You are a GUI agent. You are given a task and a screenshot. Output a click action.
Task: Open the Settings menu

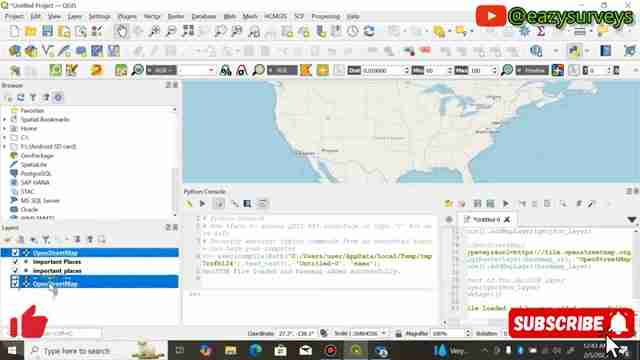(x=100, y=16)
